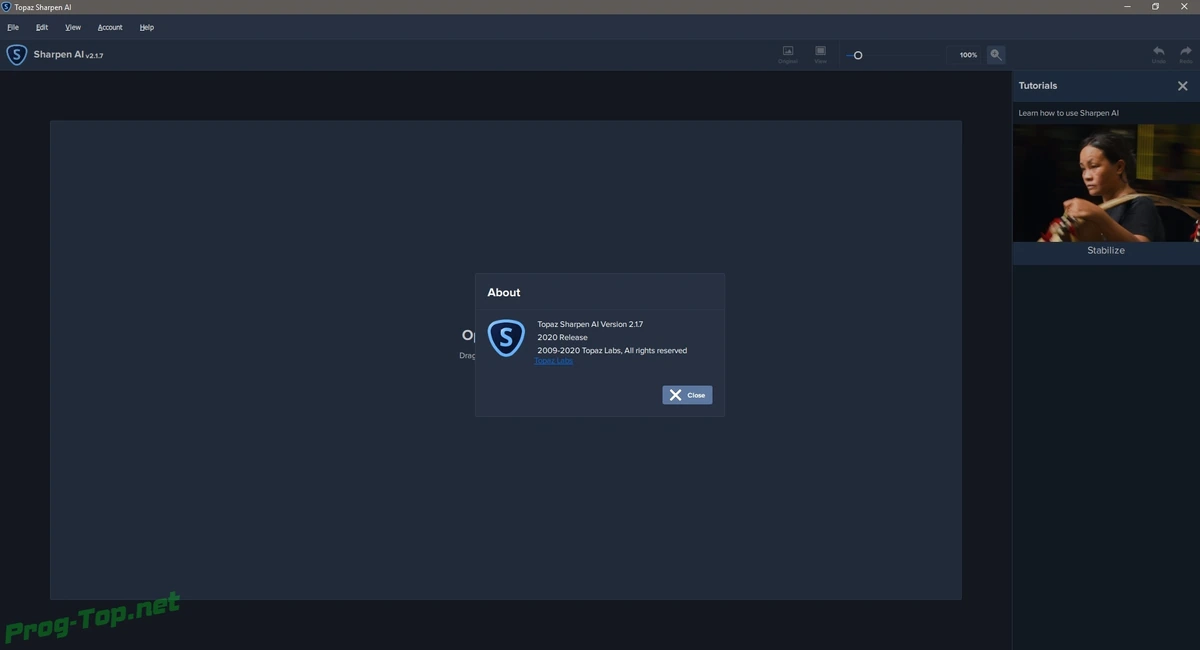
Task: Click the zoom slider handle
Action: pyautogui.click(x=858, y=55)
